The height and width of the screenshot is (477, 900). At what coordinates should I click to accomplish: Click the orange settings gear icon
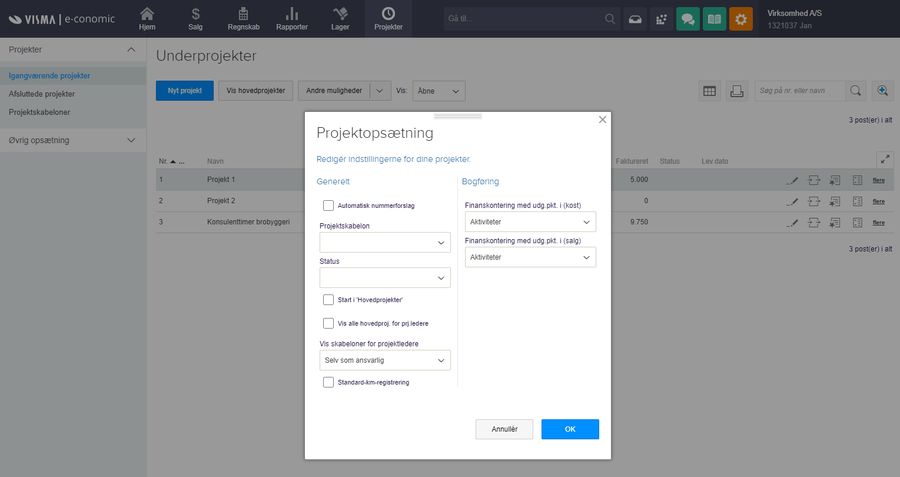point(740,19)
